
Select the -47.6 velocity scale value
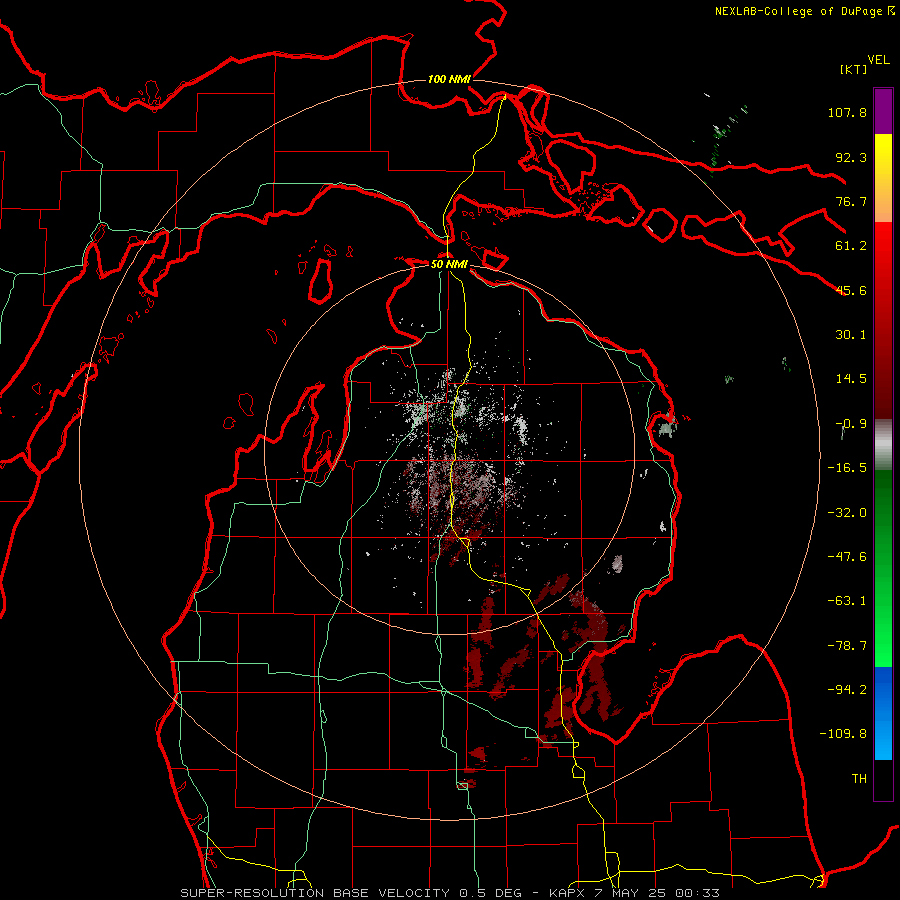pos(847,557)
